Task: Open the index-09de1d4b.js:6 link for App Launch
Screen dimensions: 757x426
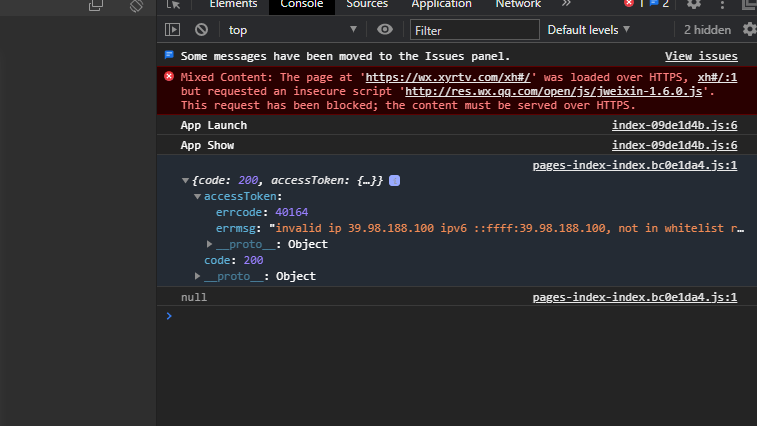Action: [x=674, y=125]
